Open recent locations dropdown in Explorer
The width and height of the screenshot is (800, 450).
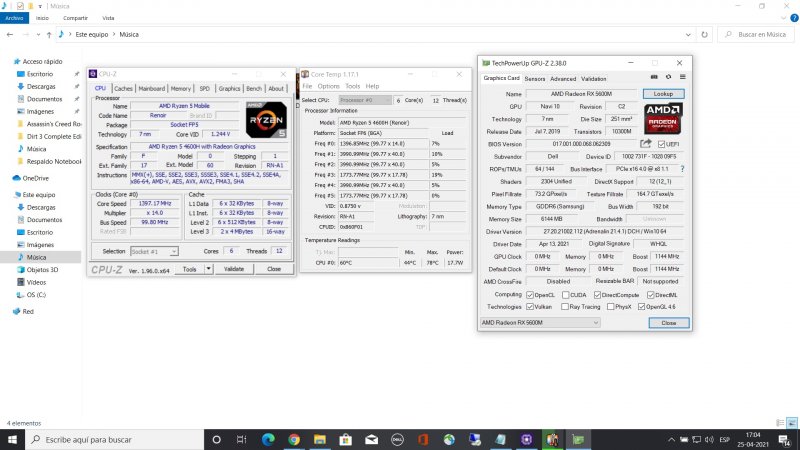click(x=38, y=35)
